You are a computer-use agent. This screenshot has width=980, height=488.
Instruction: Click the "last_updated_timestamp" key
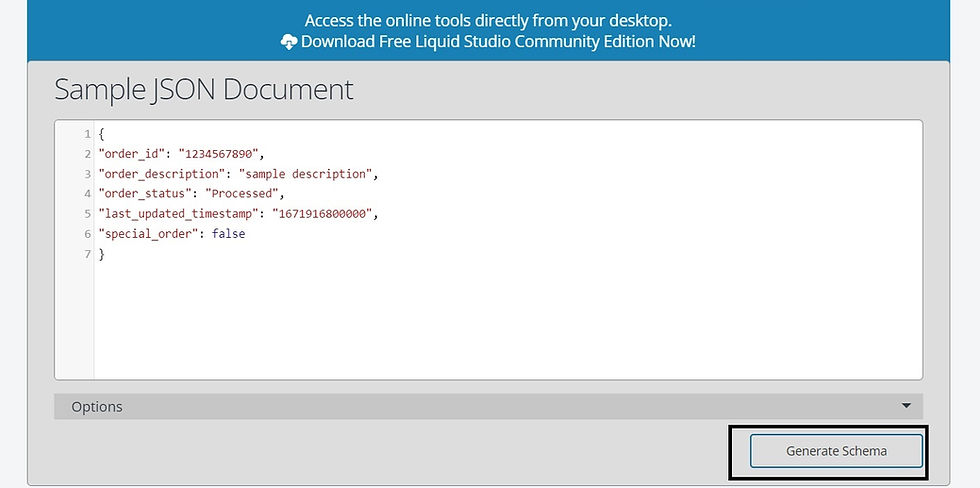pos(179,214)
